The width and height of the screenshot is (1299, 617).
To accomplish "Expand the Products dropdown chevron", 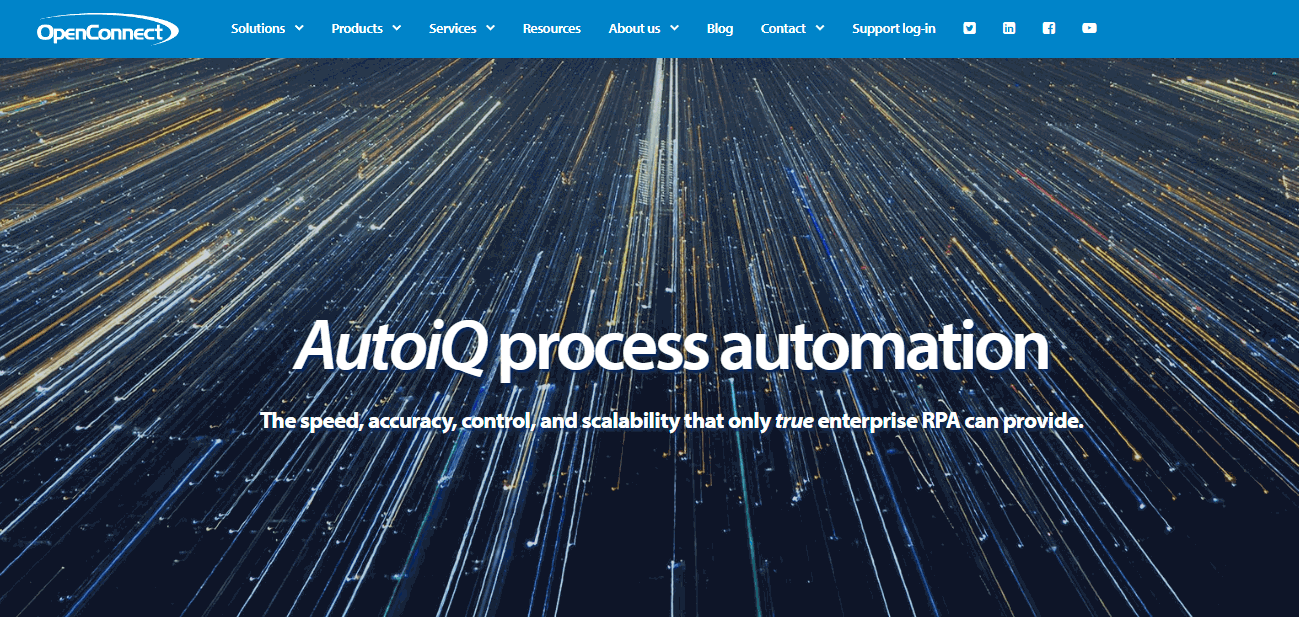I will pos(397,28).
